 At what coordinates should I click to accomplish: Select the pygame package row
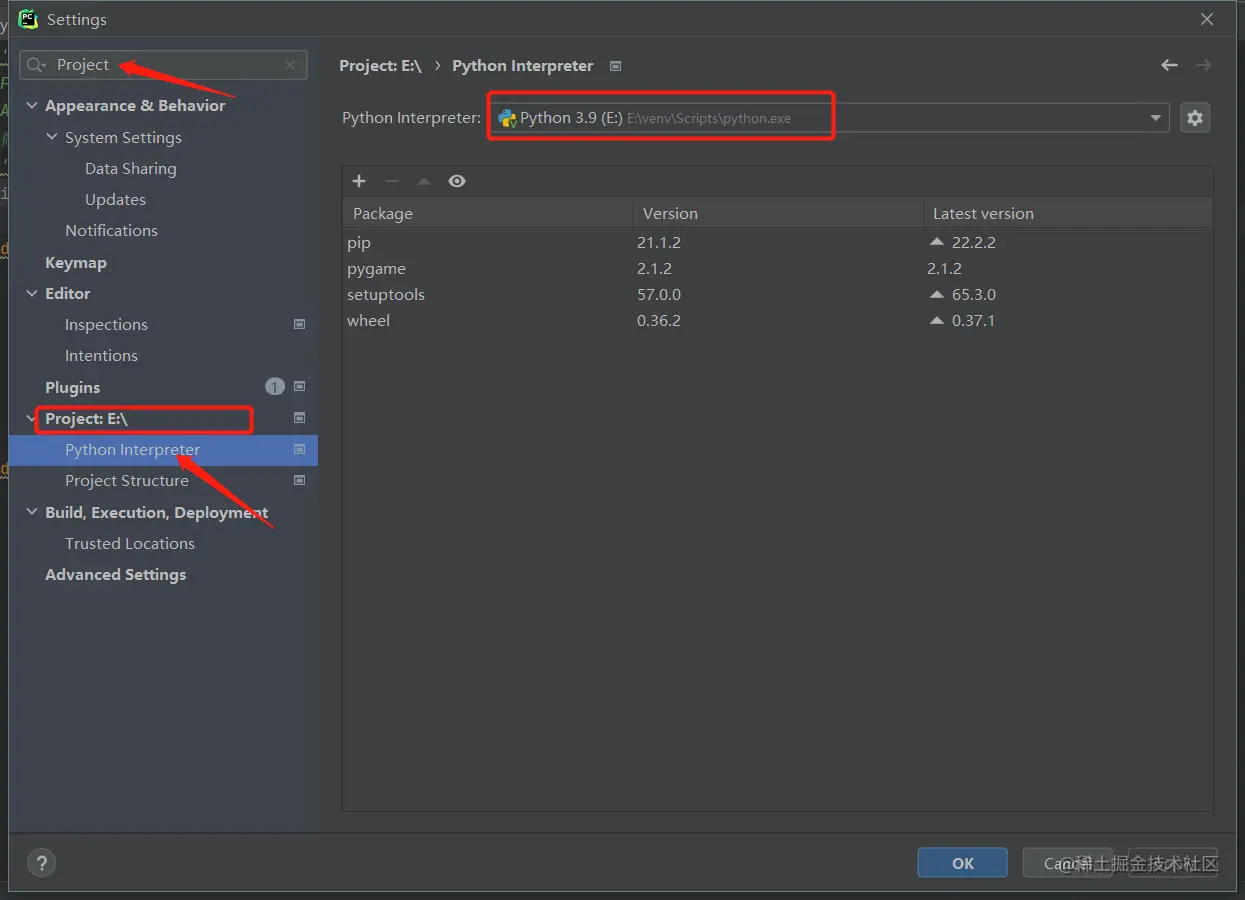[777, 268]
